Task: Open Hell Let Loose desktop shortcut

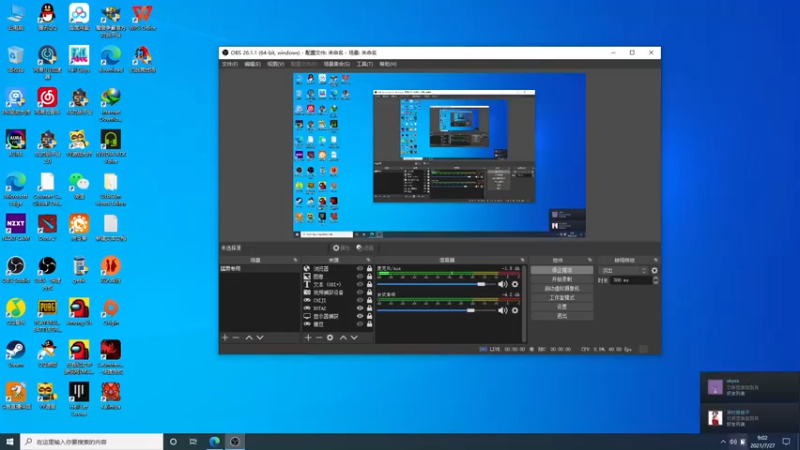Action: point(79,399)
